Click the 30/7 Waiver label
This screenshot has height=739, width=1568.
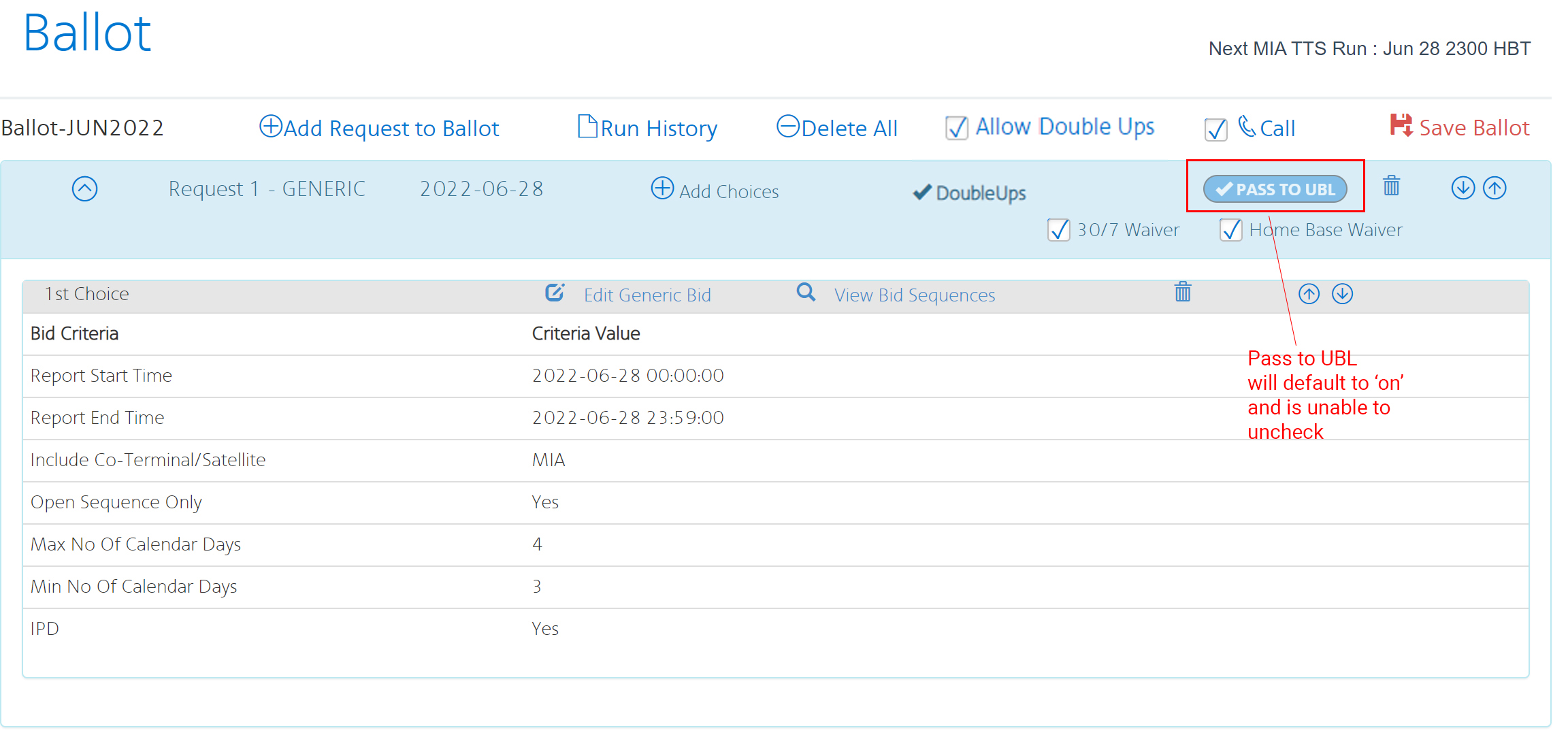pos(1128,230)
